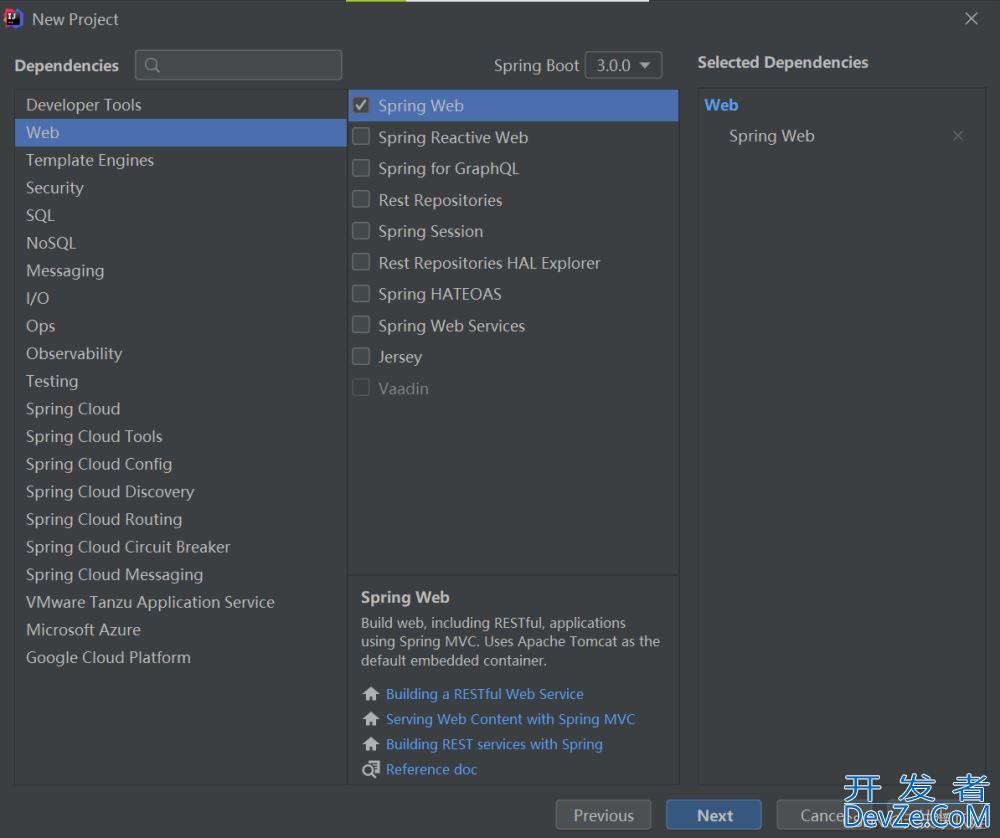Click the reference doc icon
Screen dimensions: 1000x838
[371, 770]
